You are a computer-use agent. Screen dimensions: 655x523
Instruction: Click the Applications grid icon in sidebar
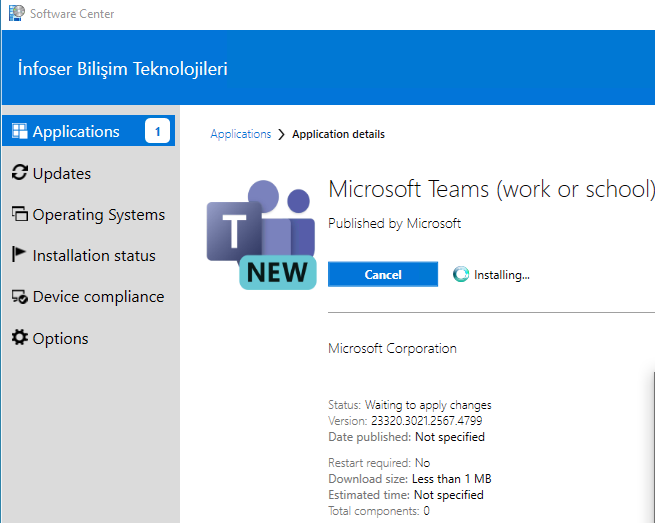click(x=19, y=131)
